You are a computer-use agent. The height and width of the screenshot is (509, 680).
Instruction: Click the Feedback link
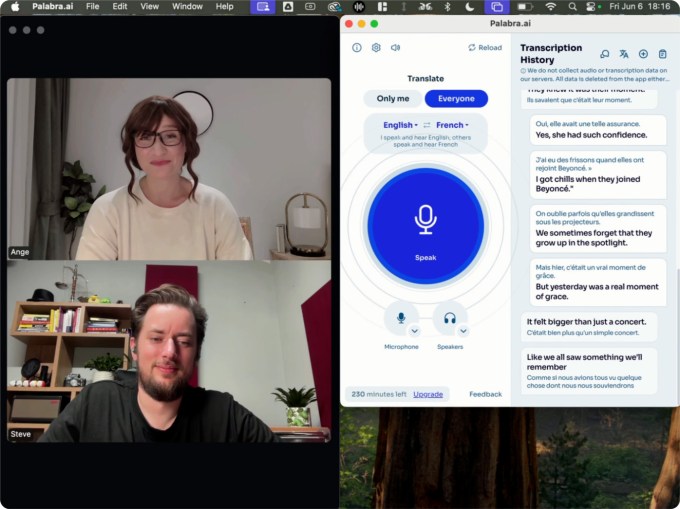(485, 394)
